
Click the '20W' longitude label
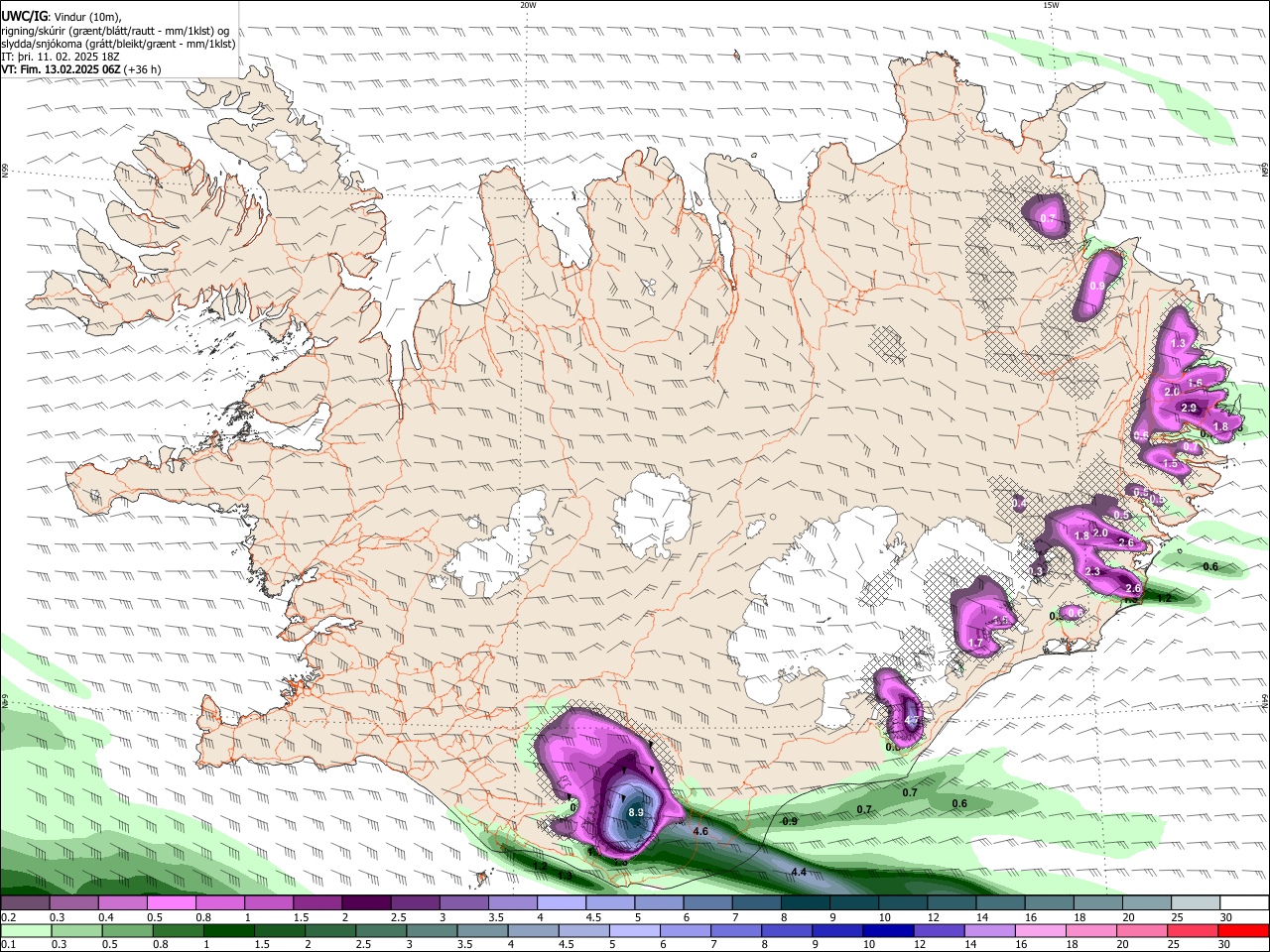click(528, 5)
